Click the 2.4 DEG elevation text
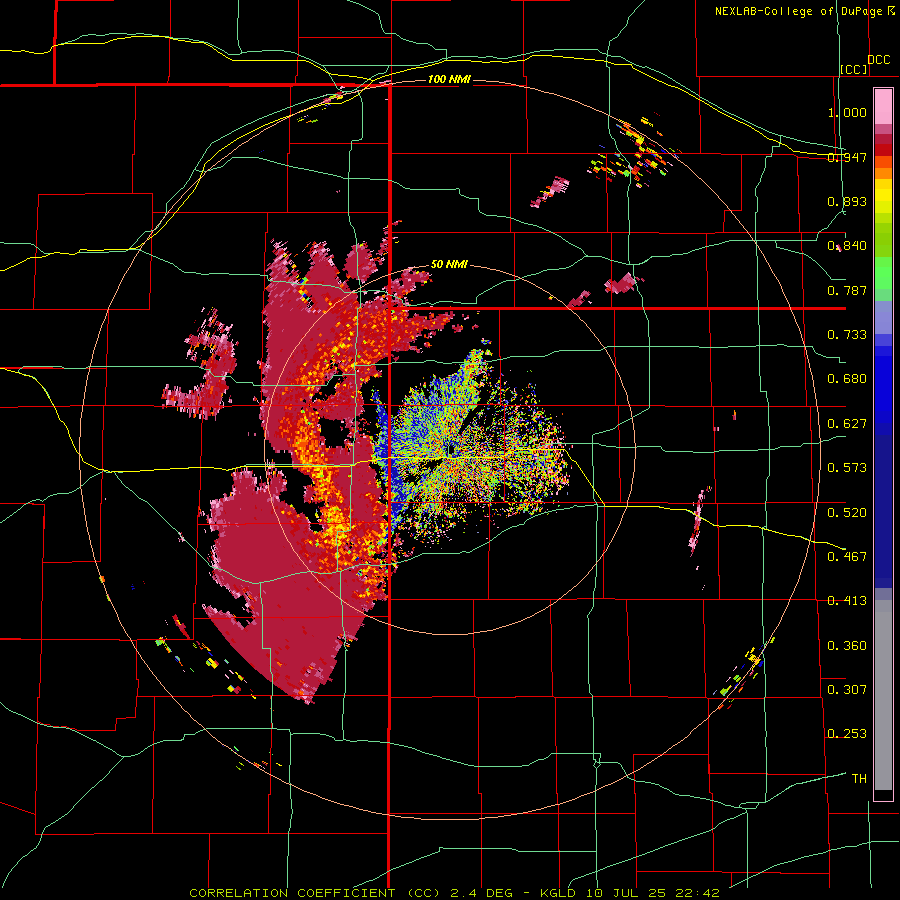 [x=481, y=893]
